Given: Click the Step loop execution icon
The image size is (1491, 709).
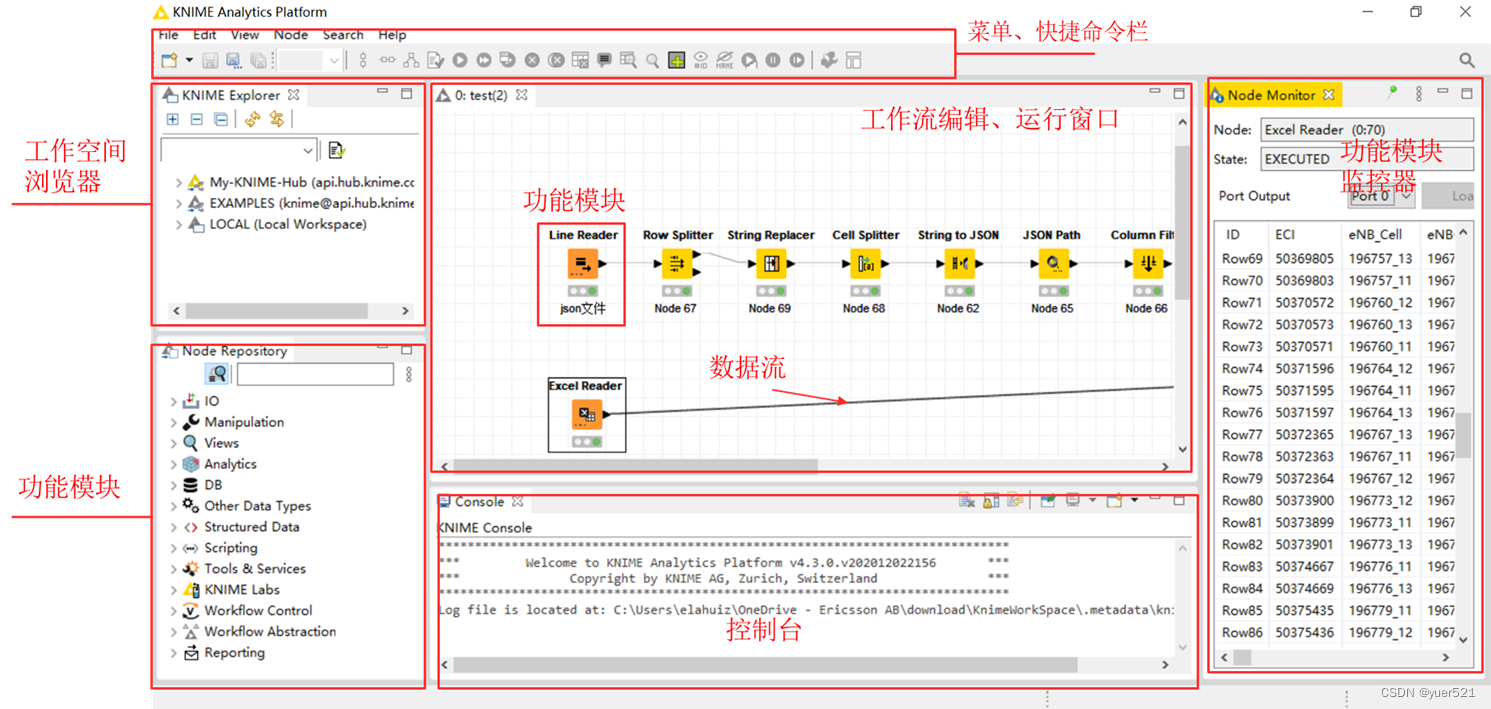Looking at the screenshot, I should [797, 60].
